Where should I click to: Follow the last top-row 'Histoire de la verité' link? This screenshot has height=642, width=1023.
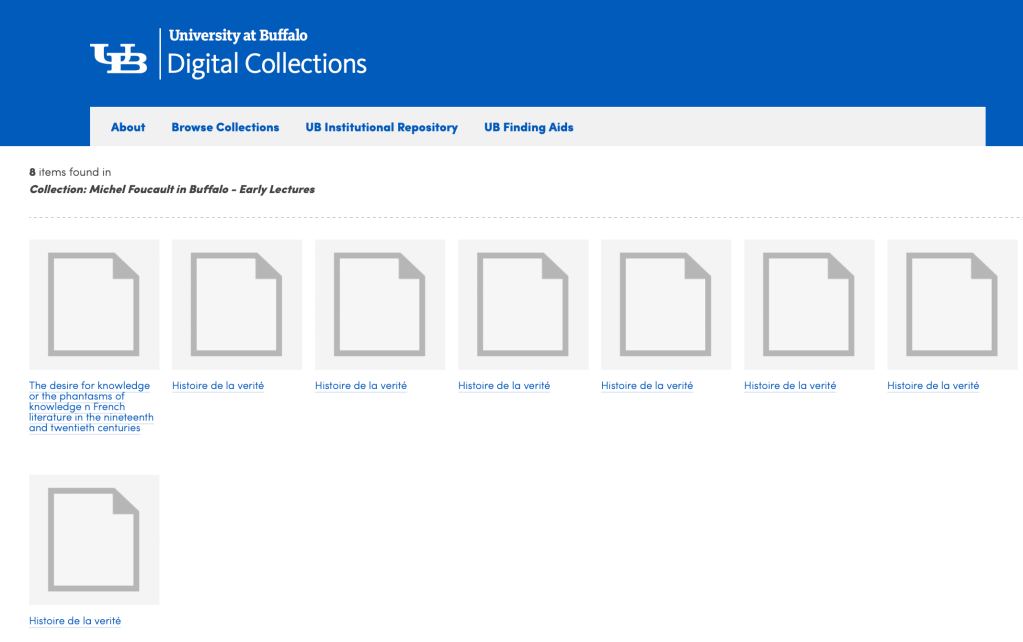(933, 386)
